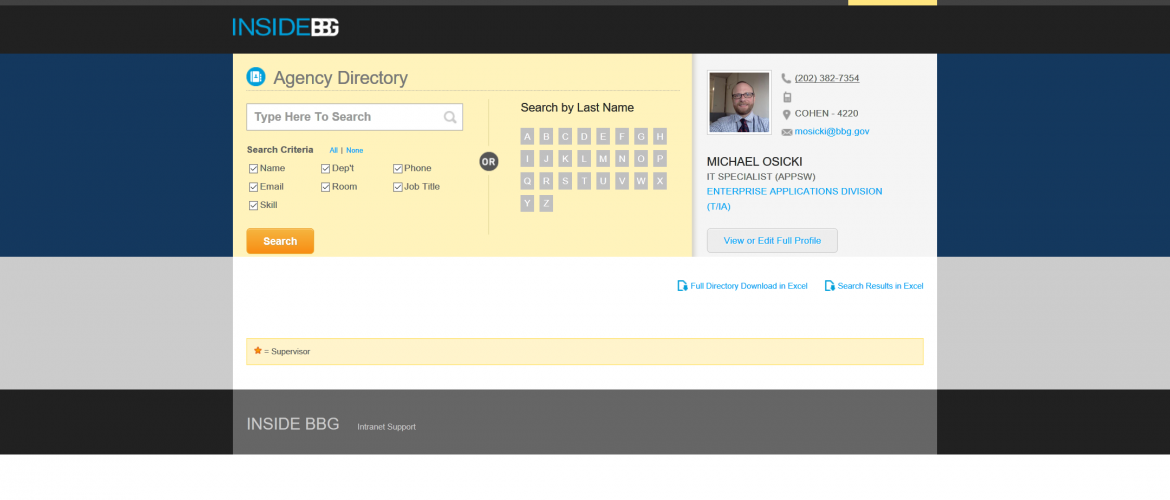The width and height of the screenshot is (1170, 500).
Task: Select None search criteria link
Action: coord(354,151)
